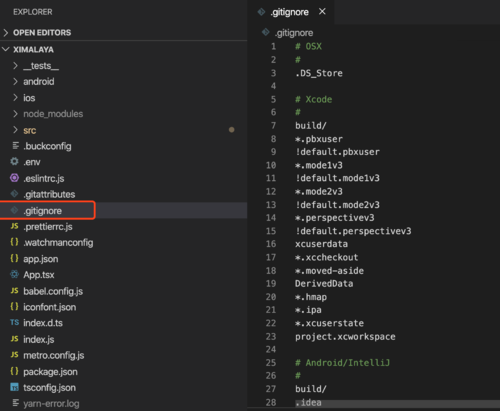
Task: Open index.d.ts file
Action: click(43, 323)
